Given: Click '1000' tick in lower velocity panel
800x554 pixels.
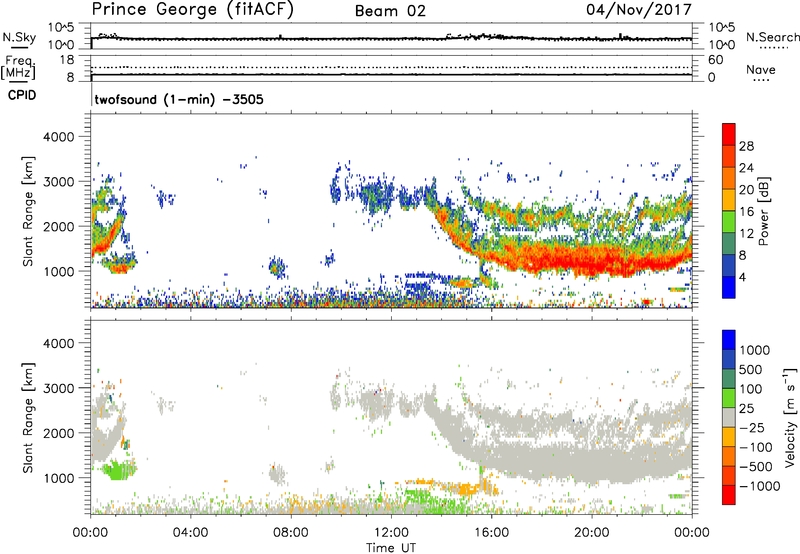Looking at the screenshot, I should [x=58, y=478].
